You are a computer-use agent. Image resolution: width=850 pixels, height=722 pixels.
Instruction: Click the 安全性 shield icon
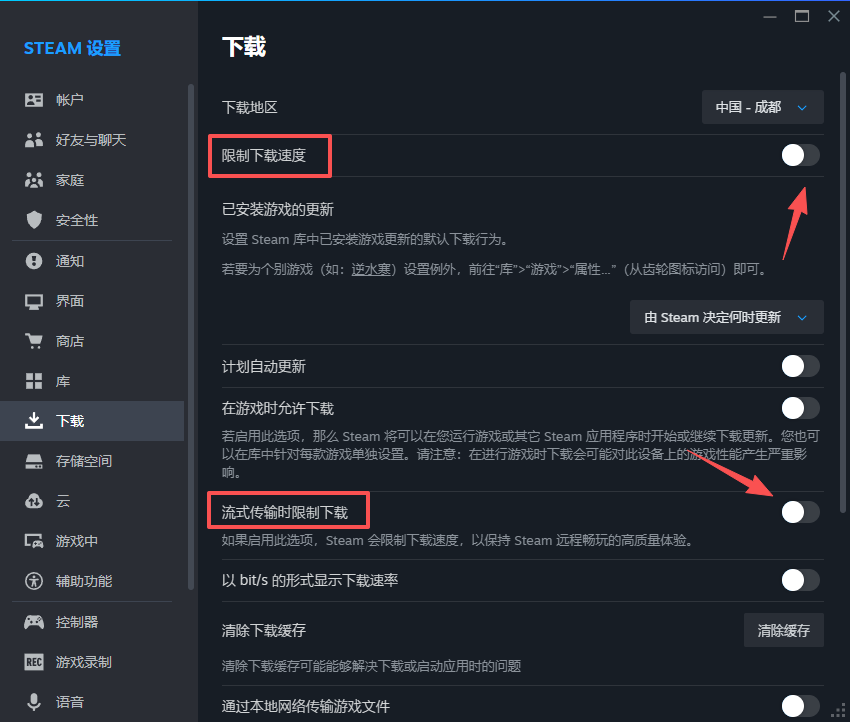coord(34,220)
